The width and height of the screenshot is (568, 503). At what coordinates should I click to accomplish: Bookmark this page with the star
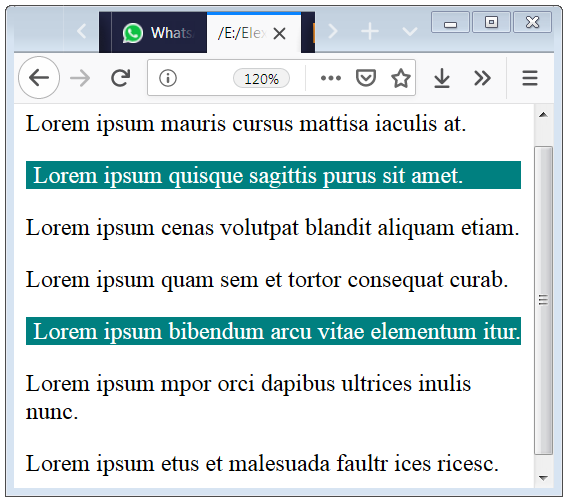pos(401,78)
